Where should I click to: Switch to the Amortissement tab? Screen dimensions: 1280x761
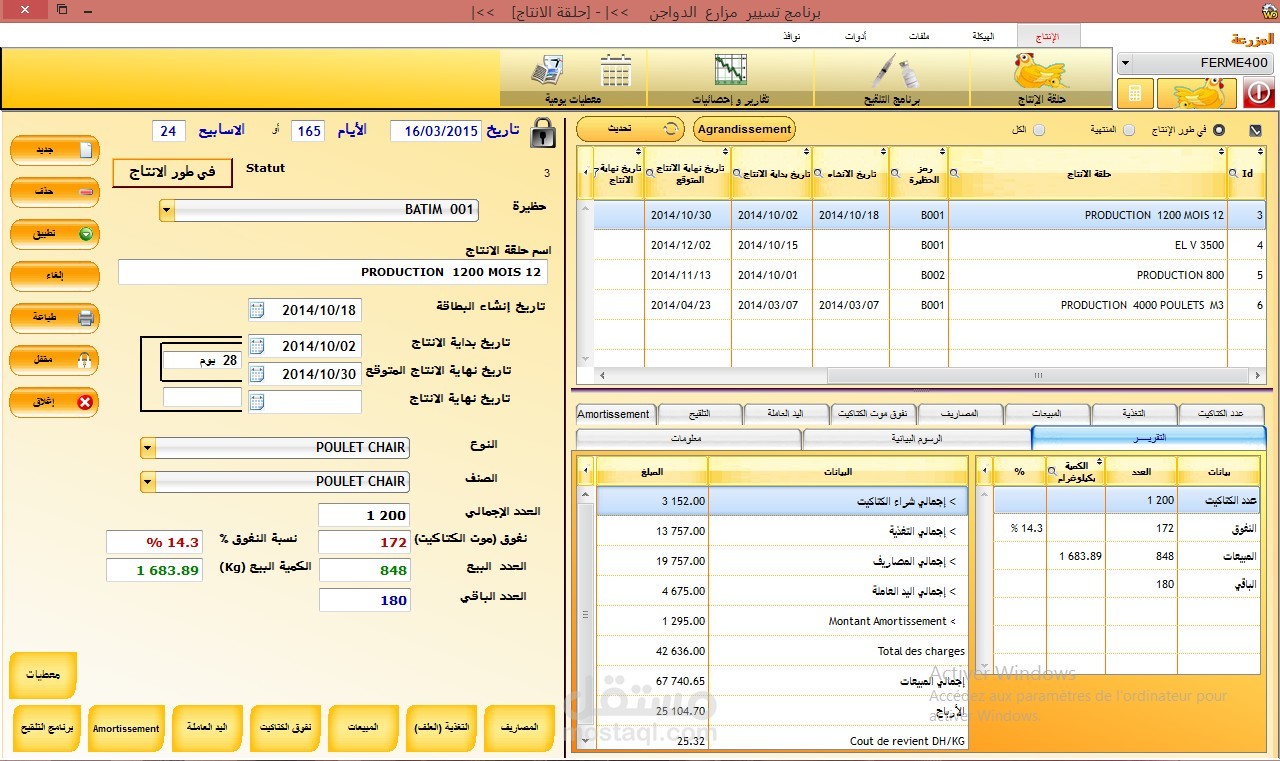[614, 414]
